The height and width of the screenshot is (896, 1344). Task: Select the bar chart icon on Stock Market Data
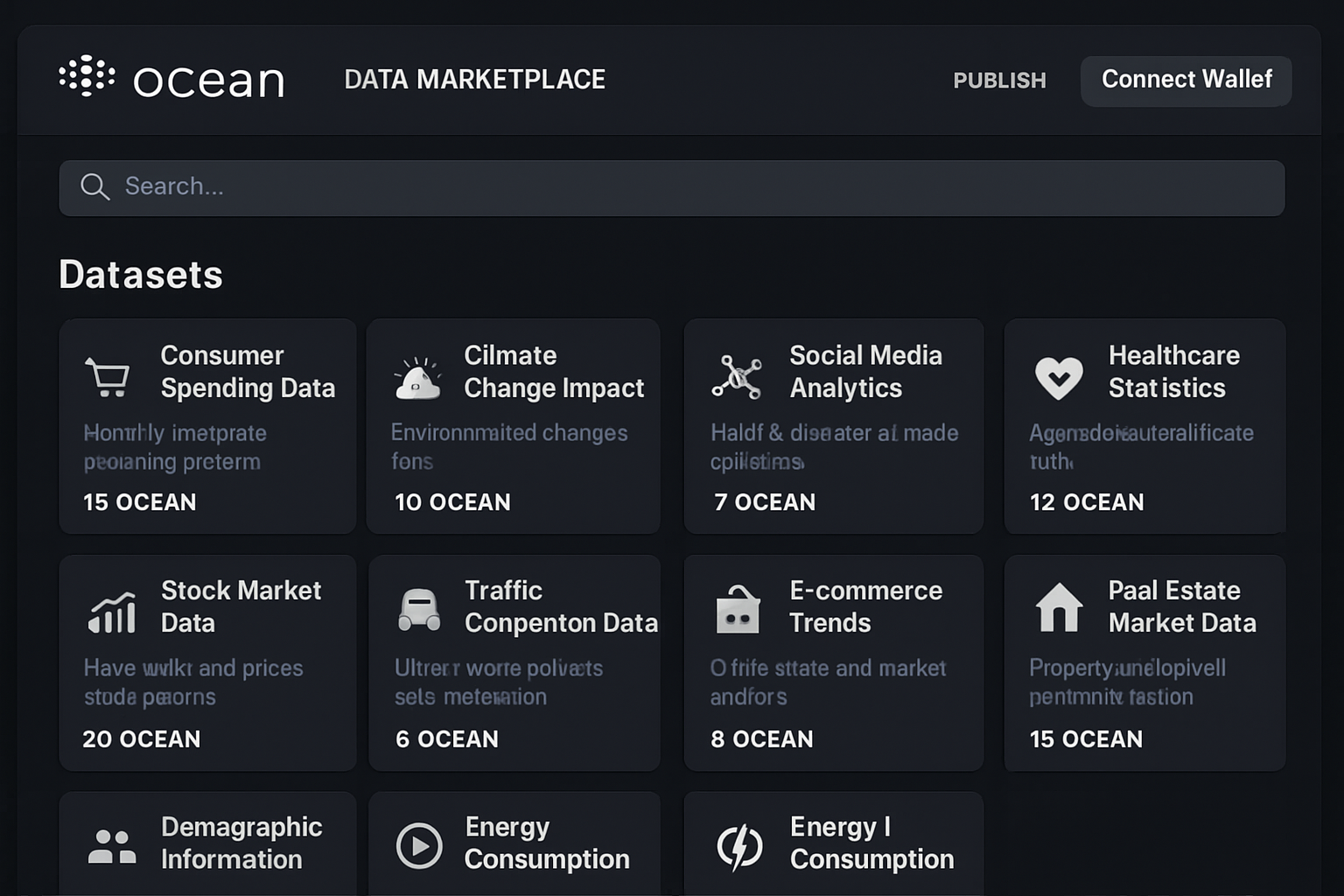pyautogui.click(x=111, y=611)
